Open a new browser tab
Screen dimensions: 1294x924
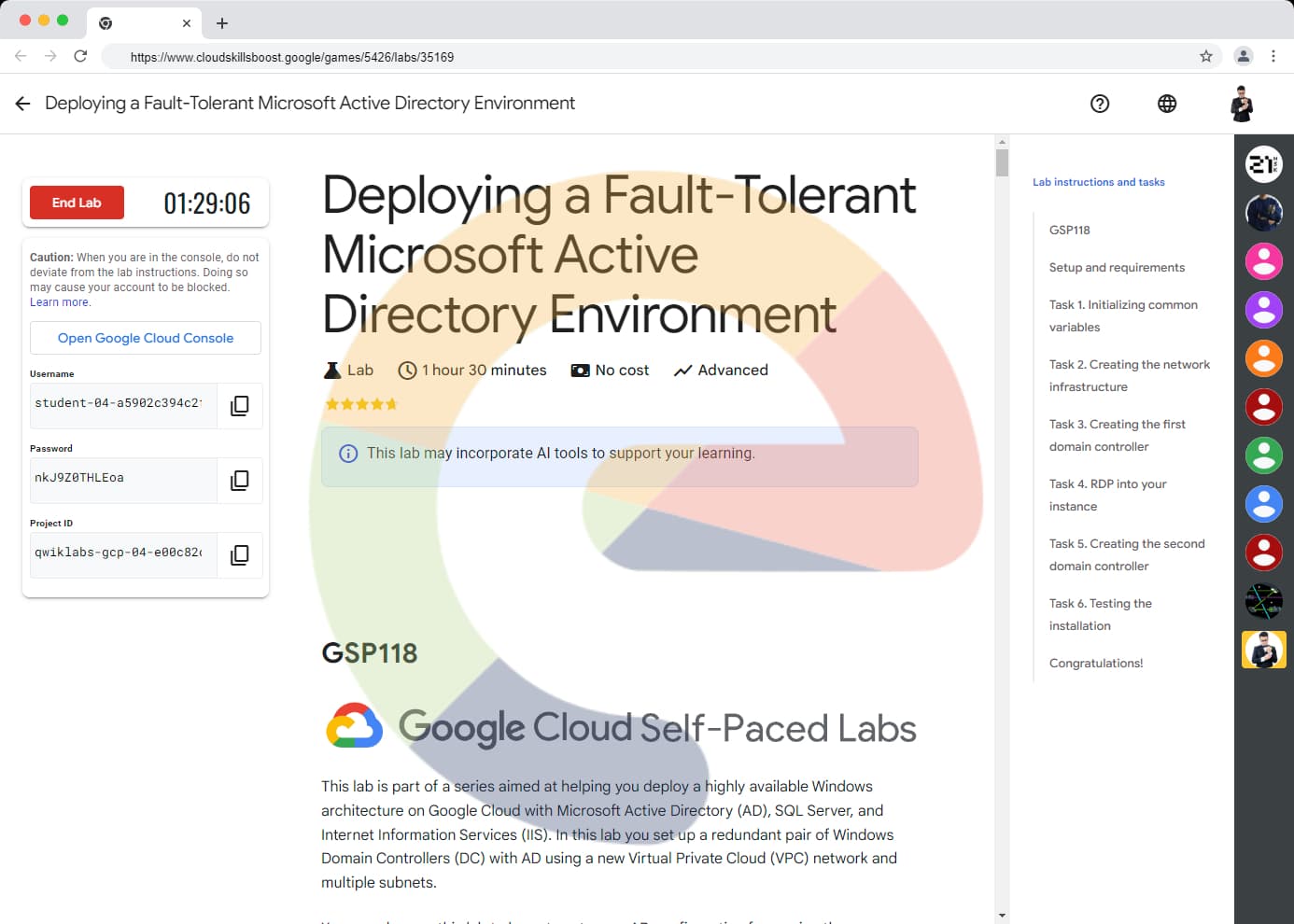[x=222, y=23]
